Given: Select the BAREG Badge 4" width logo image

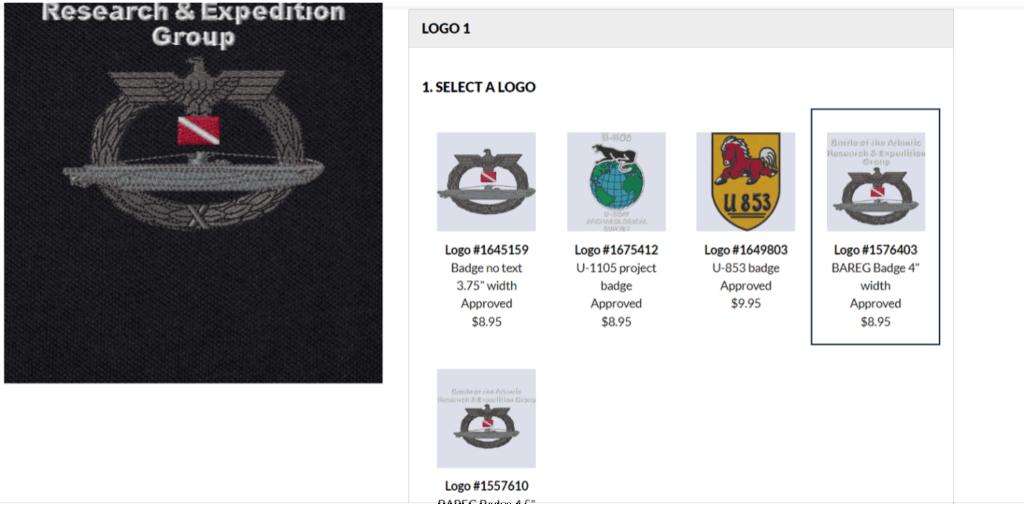Looking at the screenshot, I should click(x=876, y=182).
